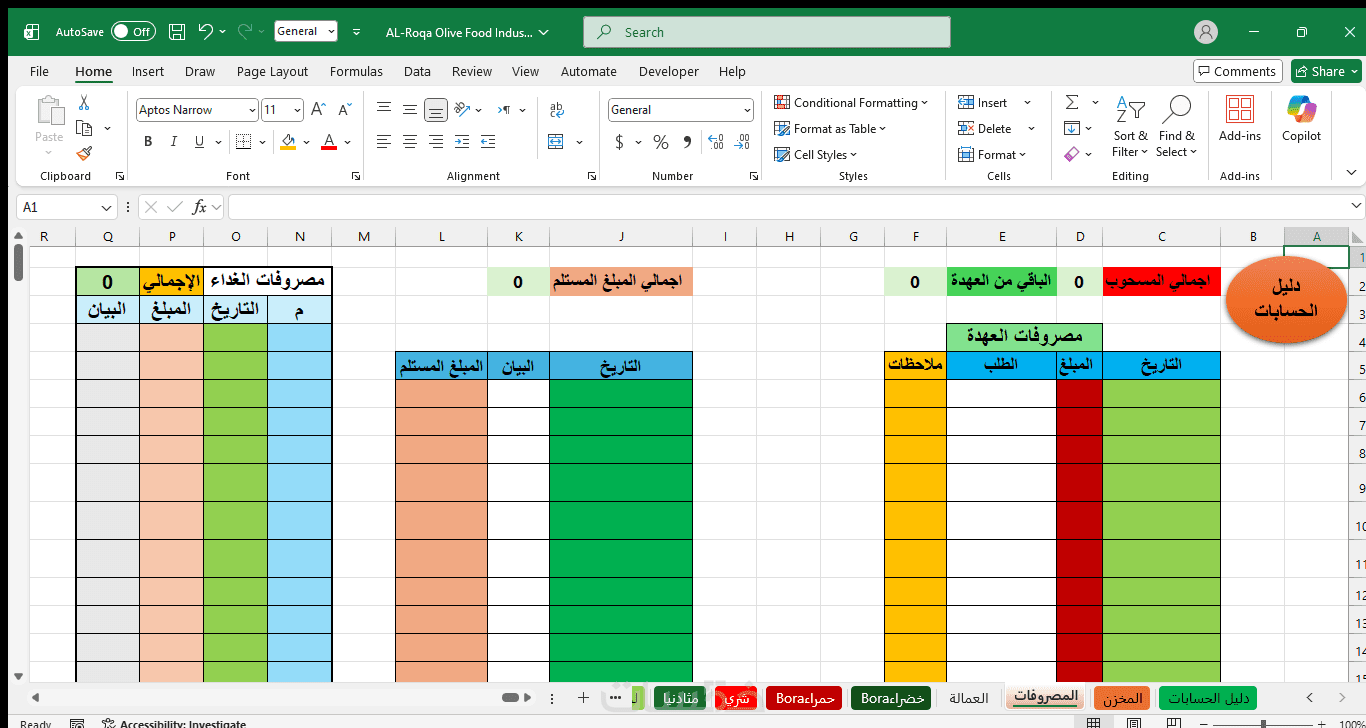Viewport: 1366px width, 728px height.
Task: Toggle Top Align for cell content
Action: [384, 110]
